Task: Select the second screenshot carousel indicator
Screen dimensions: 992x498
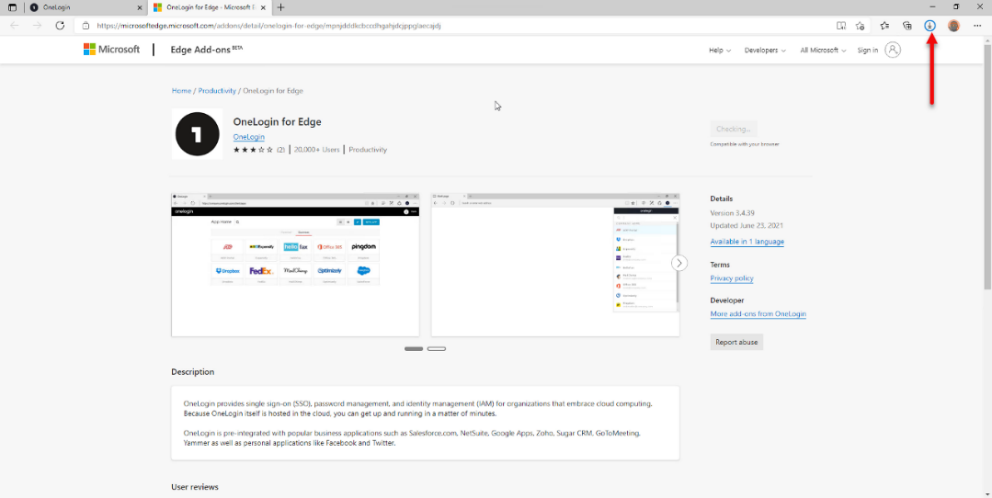Action: (436, 349)
